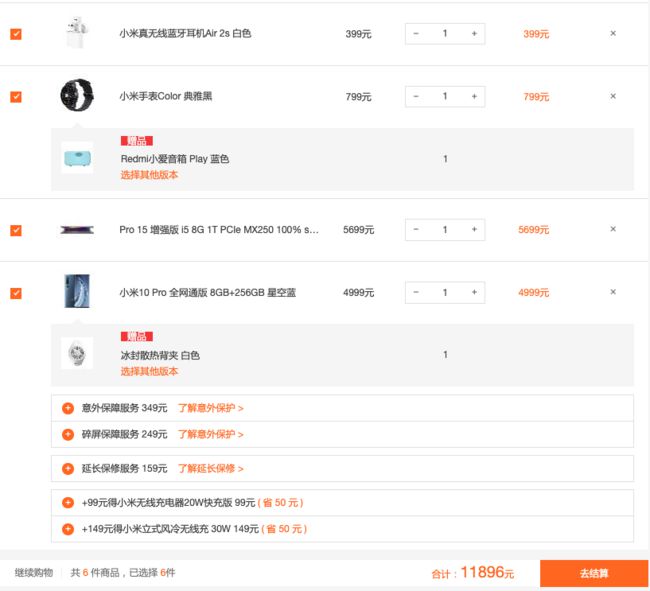Viewport: 650px width, 591px height.
Task: Click 继续购物 to keep shopping
Action: pos(34,573)
